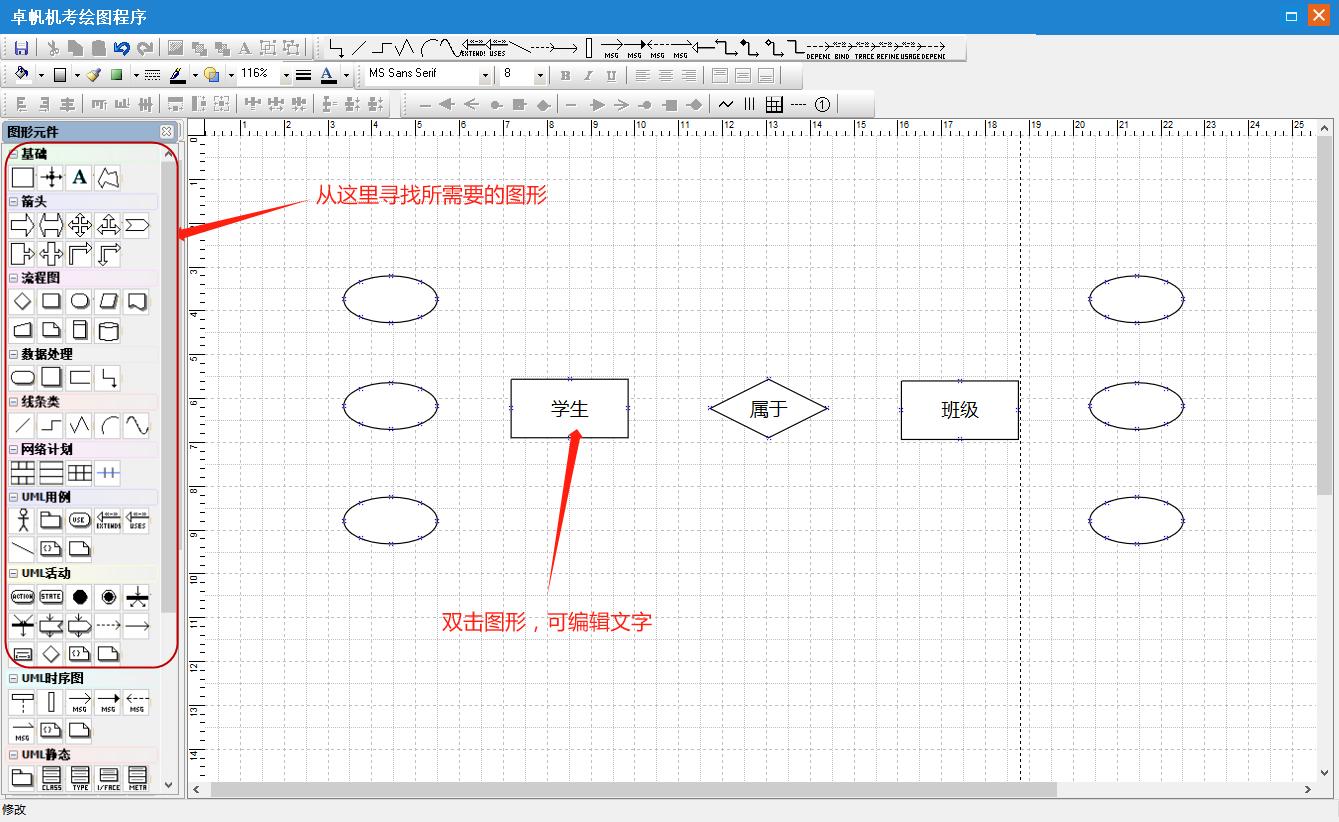Align text left
The image size is (1339, 822).
tap(643, 75)
